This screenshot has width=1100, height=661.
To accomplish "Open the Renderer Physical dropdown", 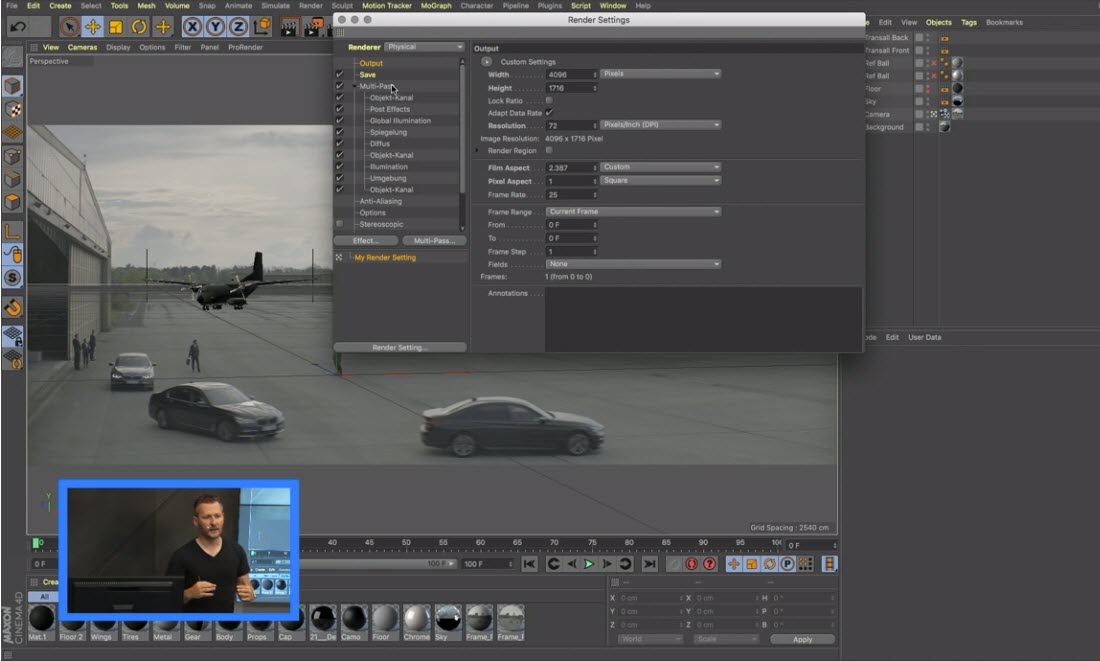I will (x=425, y=47).
